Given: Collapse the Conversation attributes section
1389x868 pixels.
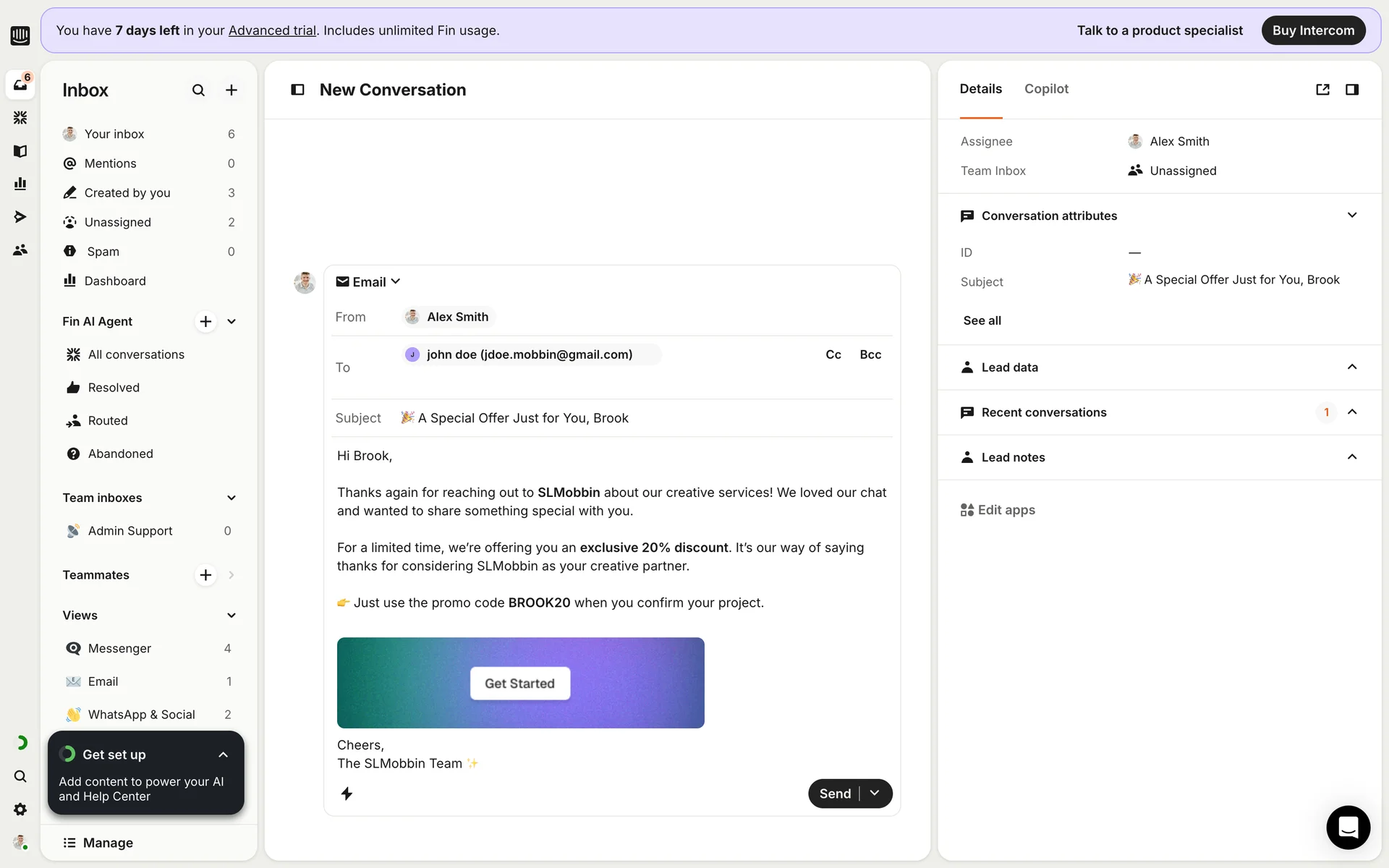Looking at the screenshot, I should click(x=1351, y=216).
